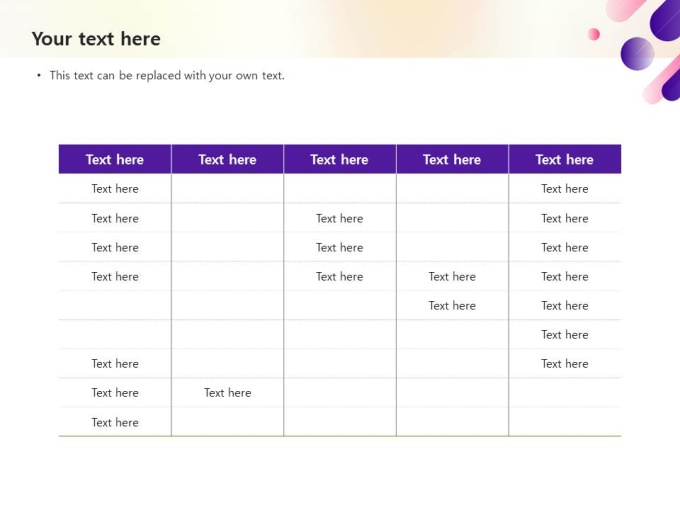Click the fifth column header cell
Screen dimensions: 680x510
(564, 159)
